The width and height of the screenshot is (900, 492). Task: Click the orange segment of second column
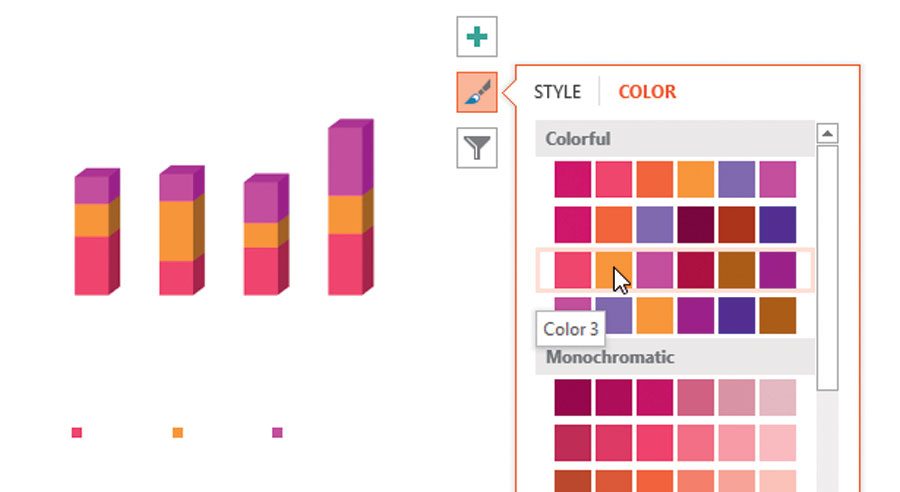(177, 231)
